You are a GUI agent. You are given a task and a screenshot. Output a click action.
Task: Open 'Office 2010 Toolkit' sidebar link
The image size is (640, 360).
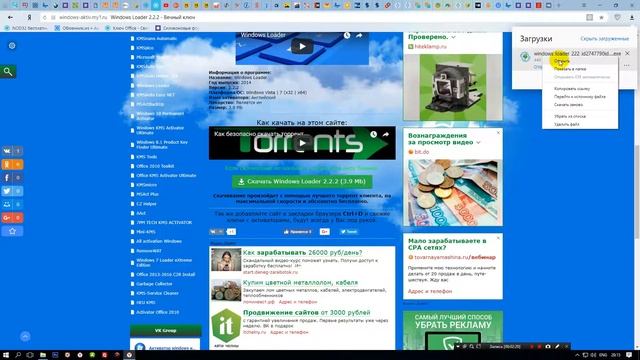155,166
